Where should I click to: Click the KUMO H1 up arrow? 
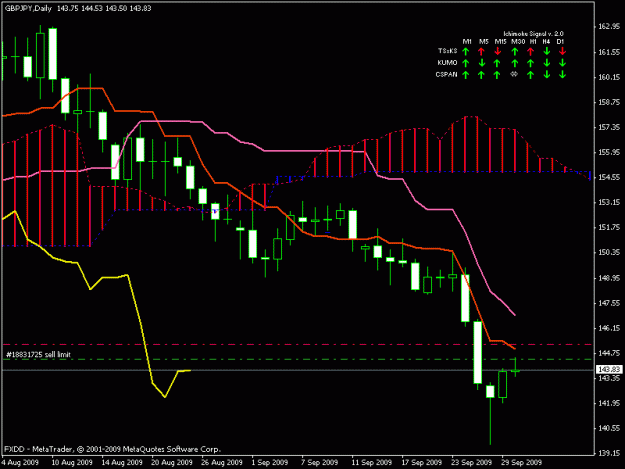[531, 63]
